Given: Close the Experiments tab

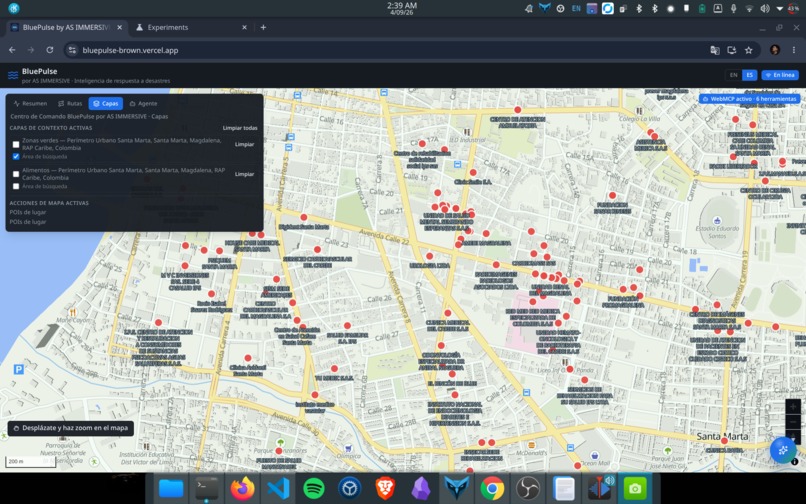Looking at the screenshot, I should (x=244, y=27).
